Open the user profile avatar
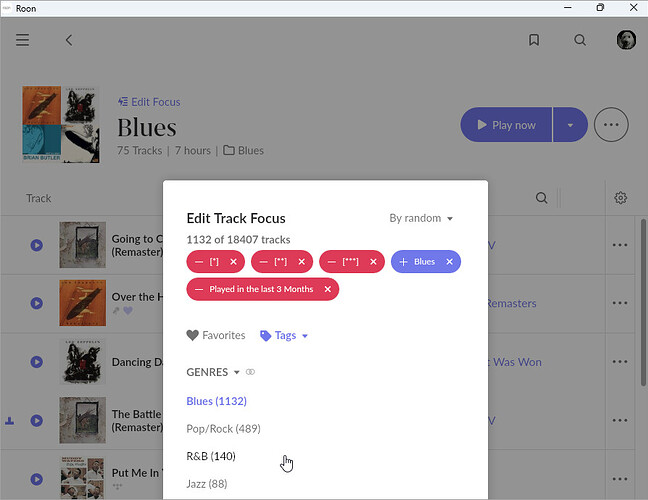 coord(626,40)
